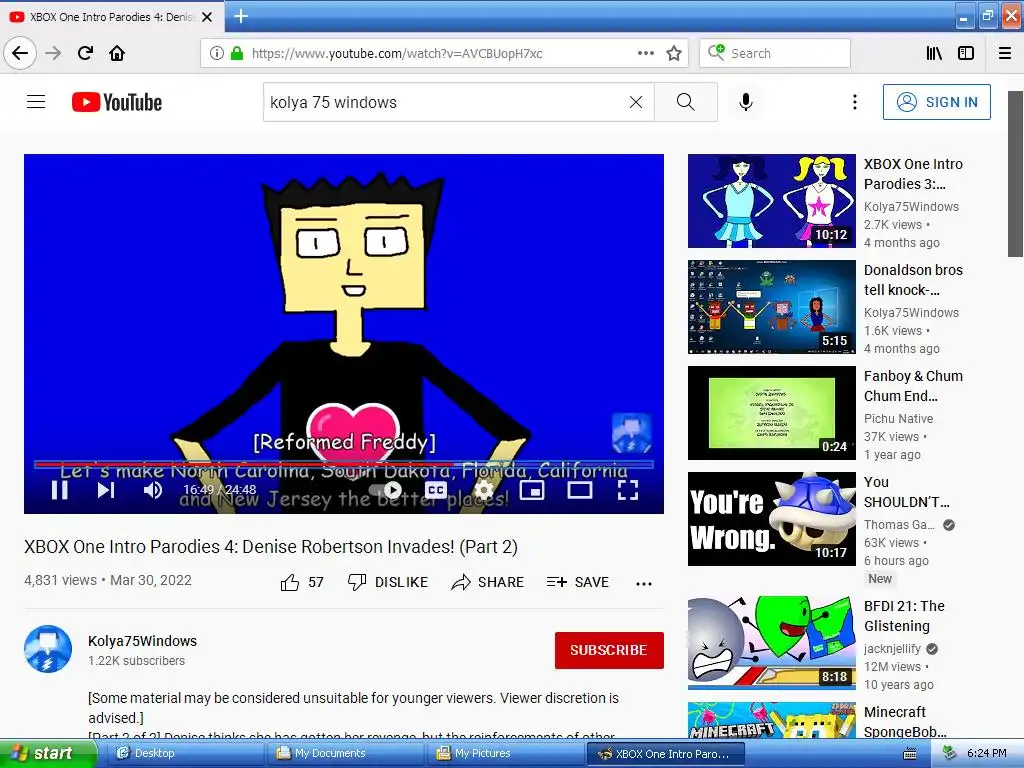Open YouTube settings three-dot menu
Viewport: 1024px width, 768px height.
pos(854,102)
